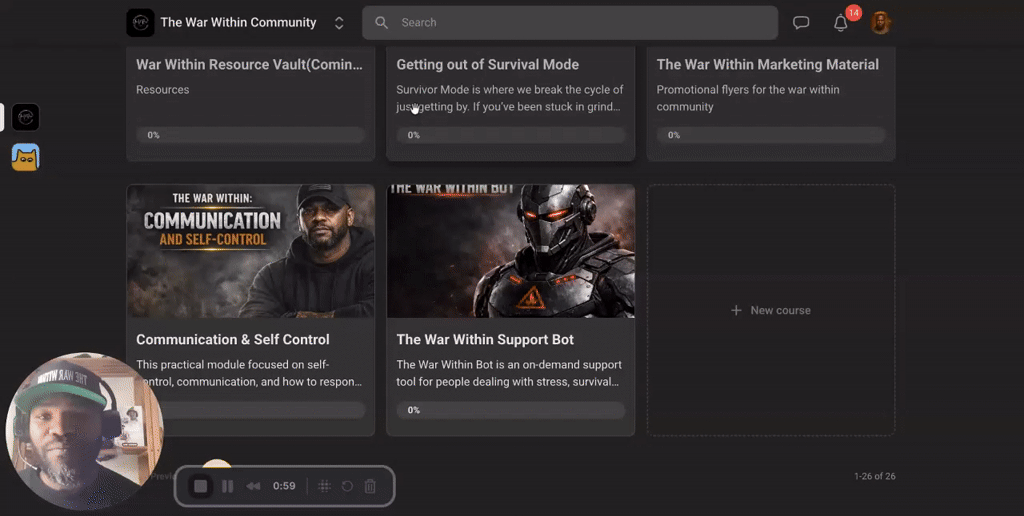Click Resource Vault 0% progress bar
Image resolution: width=1024 pixels, height=516 pixels.
click(x=250, y=135)
